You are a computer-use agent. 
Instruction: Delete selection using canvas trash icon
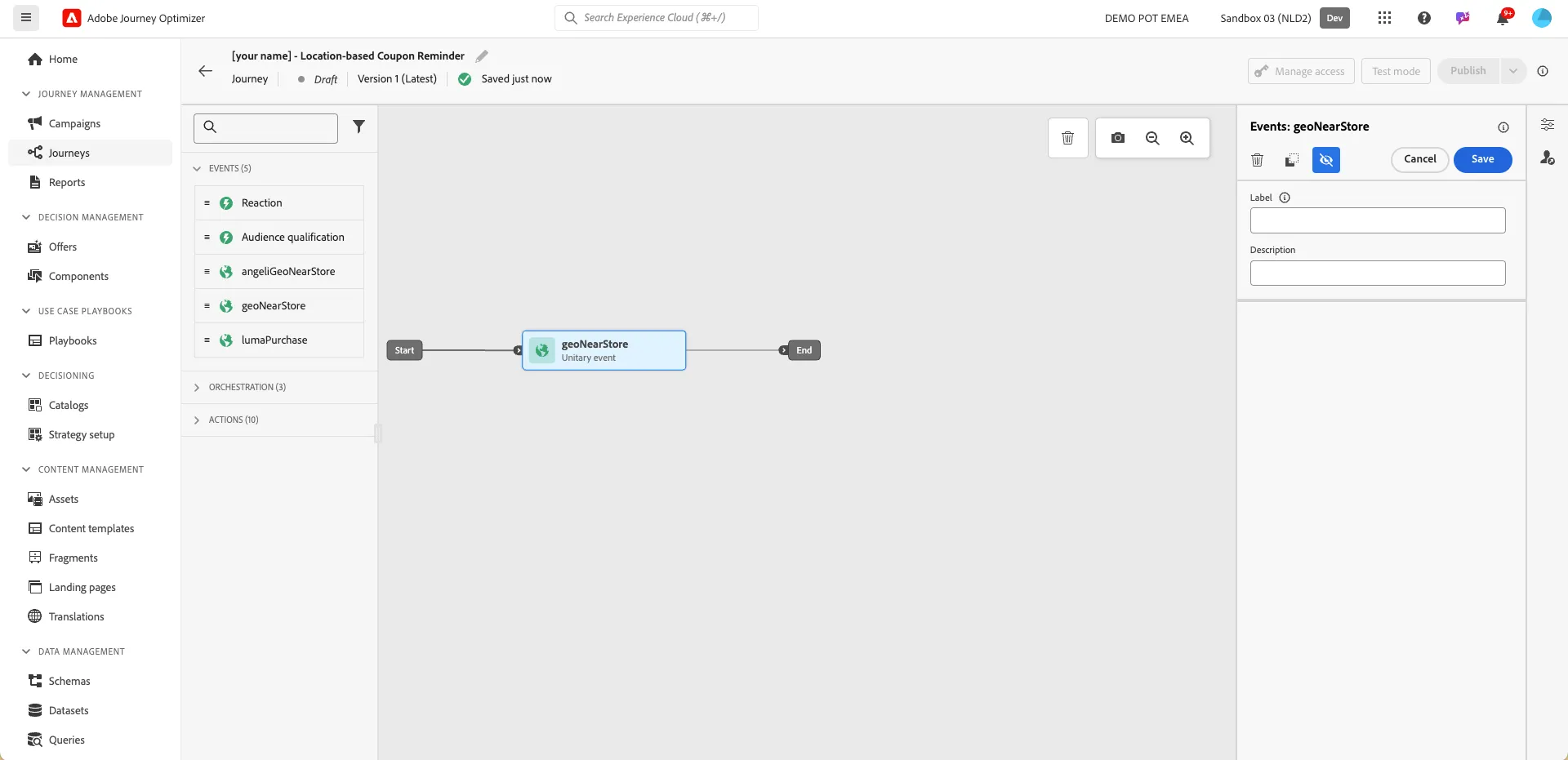[x=1067, y=138]
